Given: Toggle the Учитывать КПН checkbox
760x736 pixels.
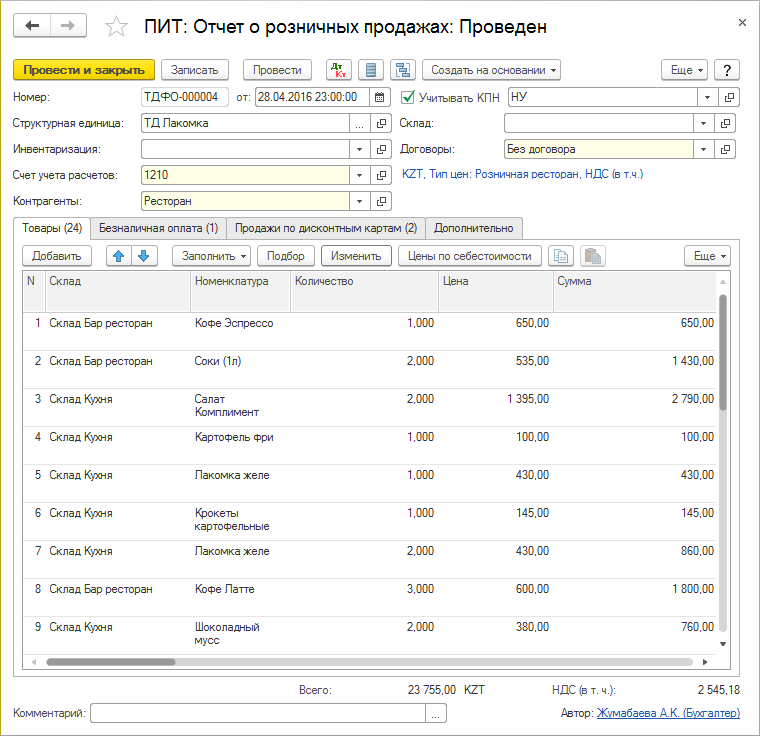Looking at the screenshot, I should point(407,97).
